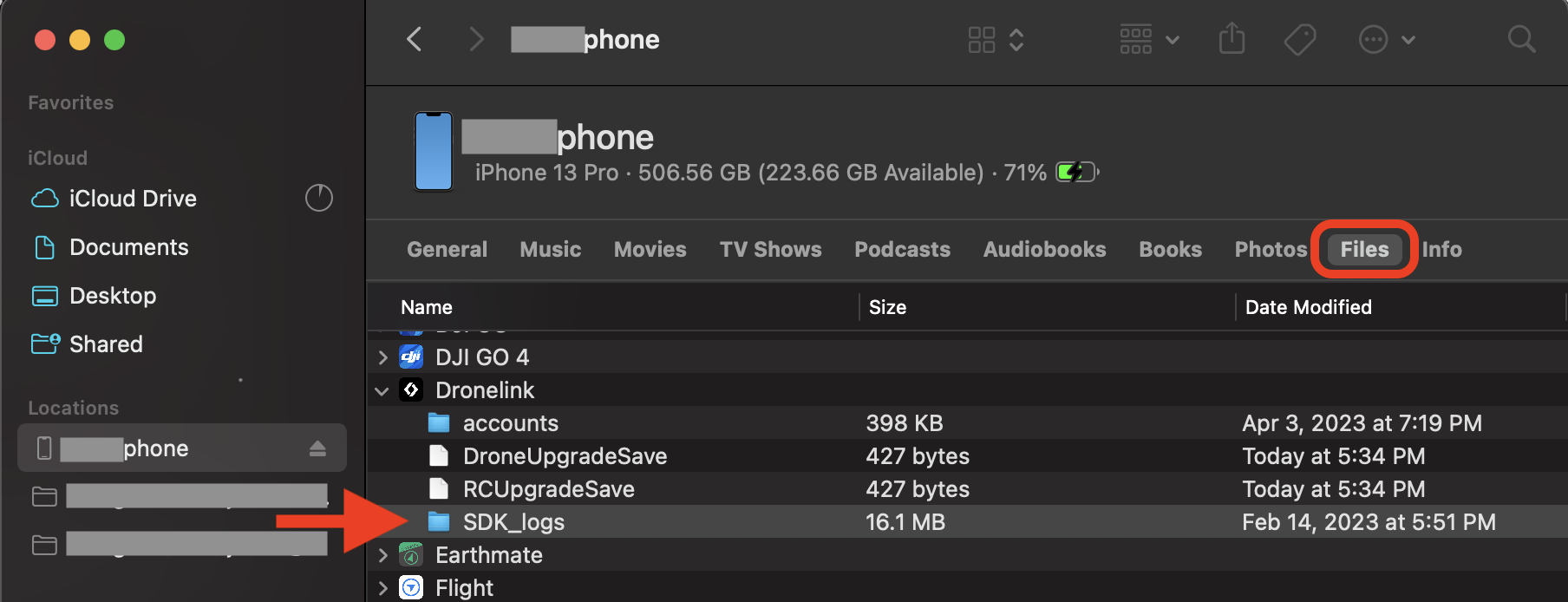This screenshot has height=602, width=1568.
Task: Click the Dronelink app icon
Action: click(411, 389)
